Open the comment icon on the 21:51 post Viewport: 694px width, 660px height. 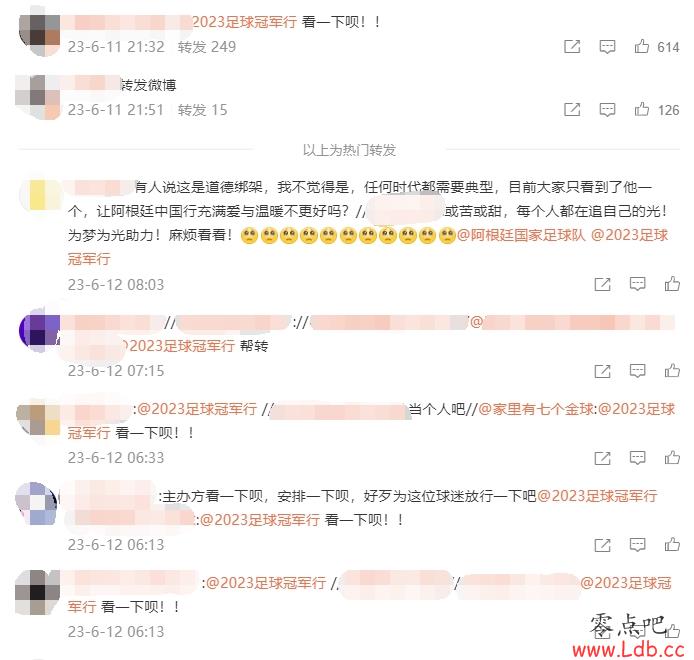607,109
